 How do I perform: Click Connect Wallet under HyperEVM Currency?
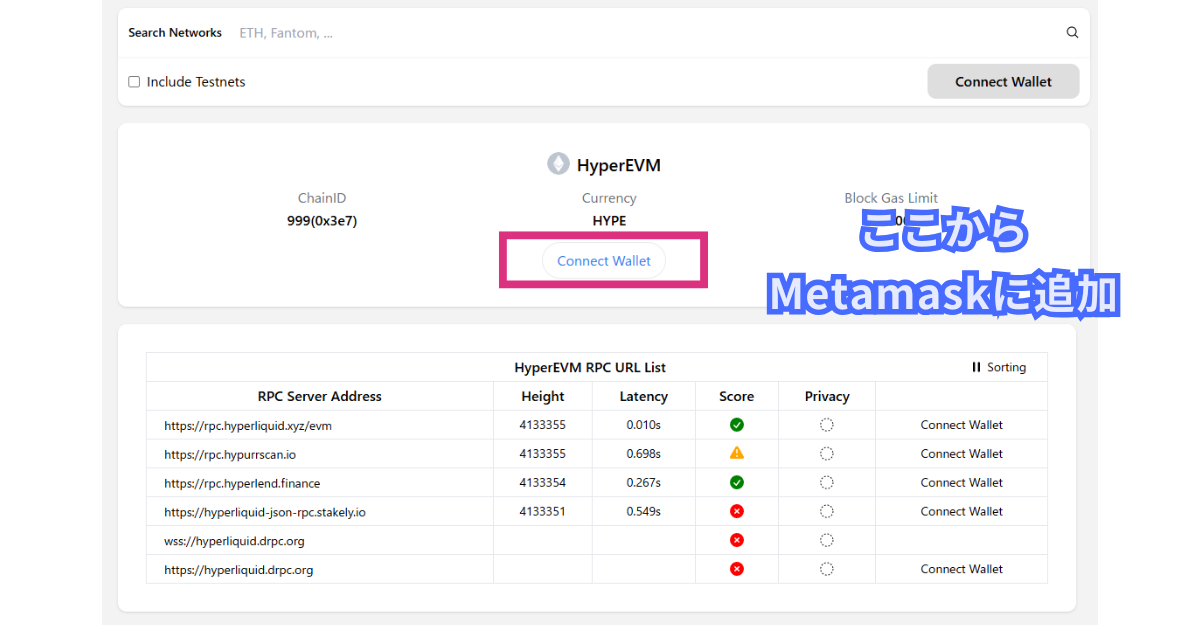point(604,261)
